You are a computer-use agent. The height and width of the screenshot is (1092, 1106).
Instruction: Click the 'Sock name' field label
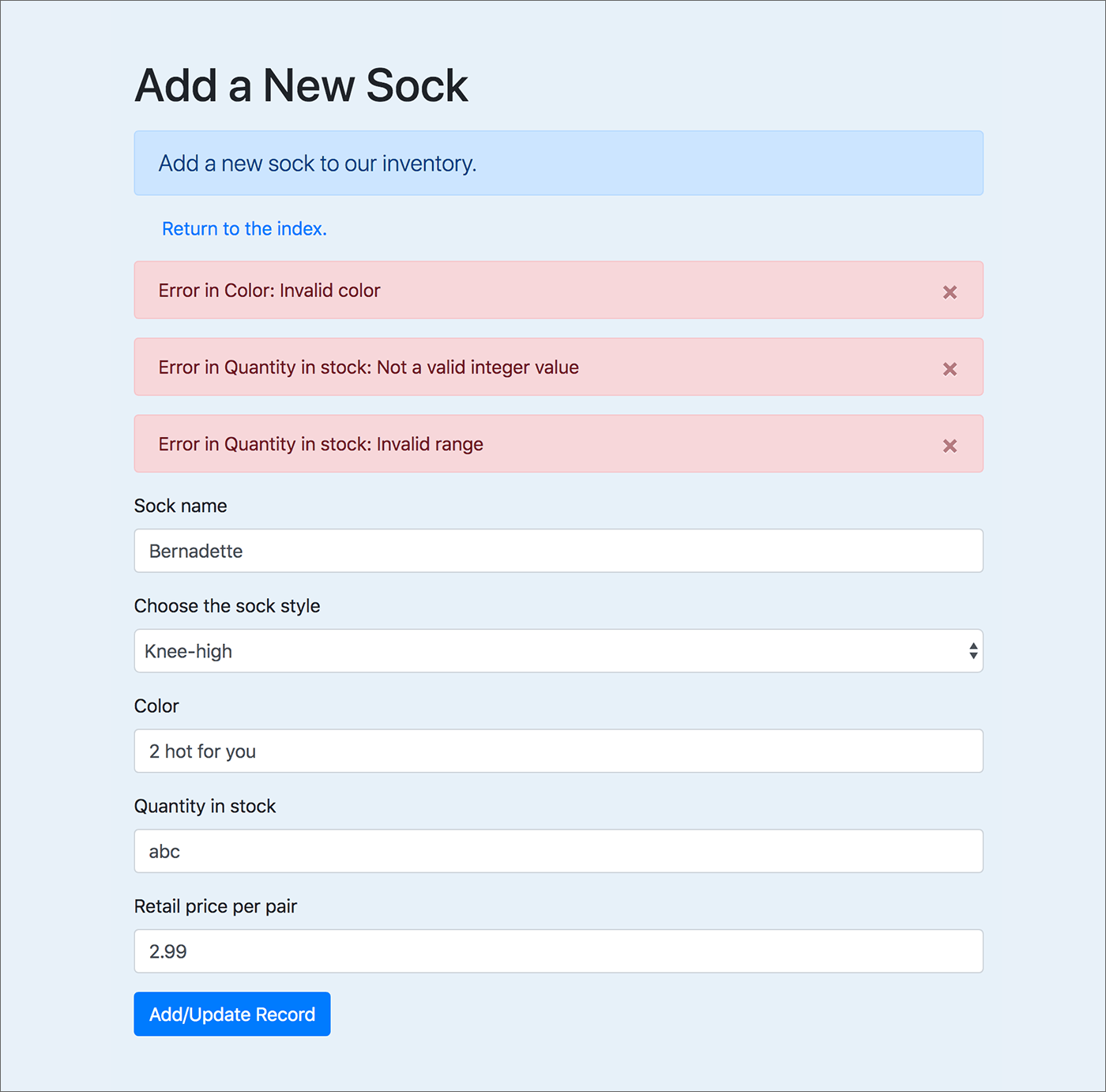pyautogui.click(x=180, y=506)
